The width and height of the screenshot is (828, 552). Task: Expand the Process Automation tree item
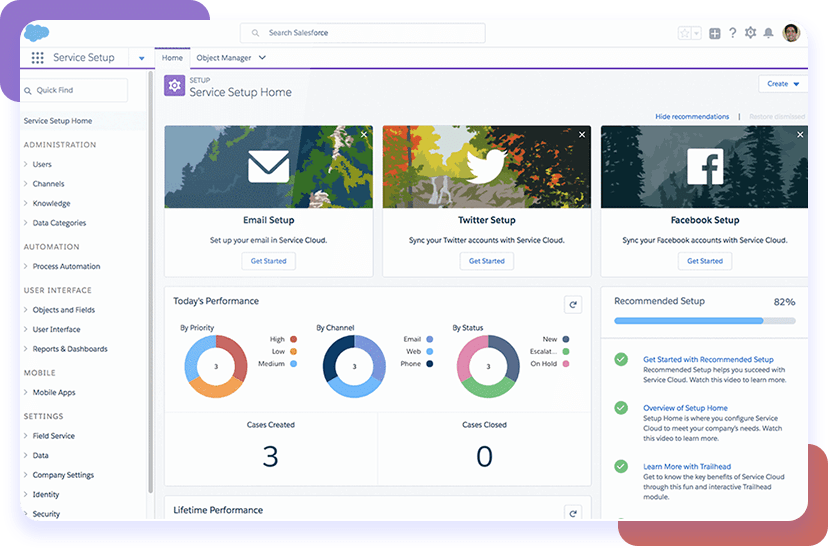pos(25,266)
